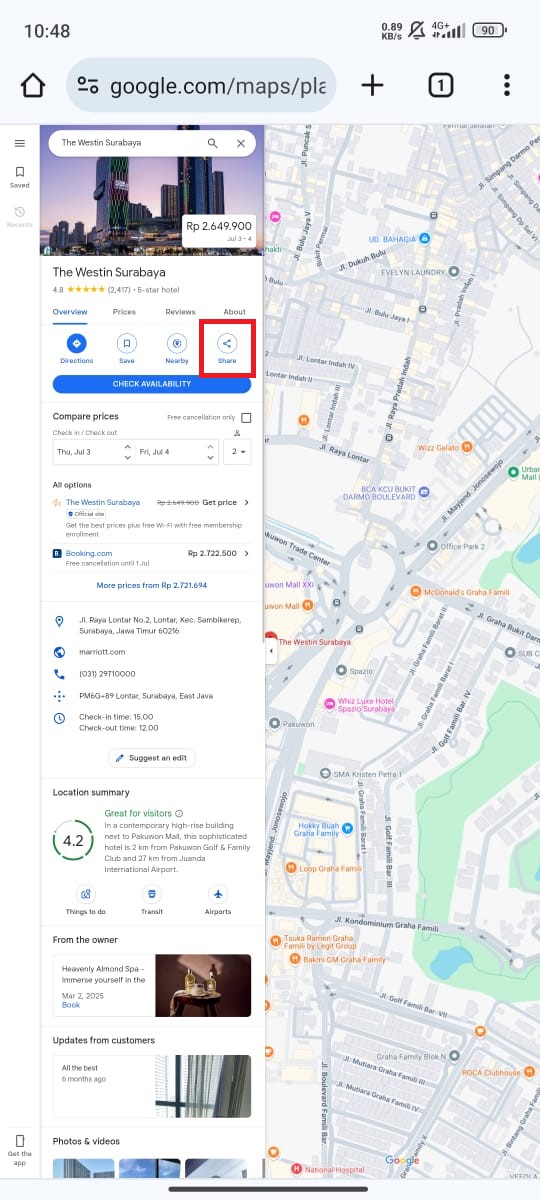
Task: Open the hamburger menu in sidebar
Action: click(x=19, y=143)
